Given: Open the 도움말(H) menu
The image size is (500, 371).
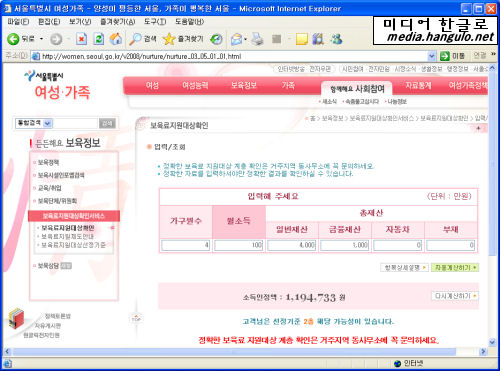Looking at the screenshot, I should 189,22.
